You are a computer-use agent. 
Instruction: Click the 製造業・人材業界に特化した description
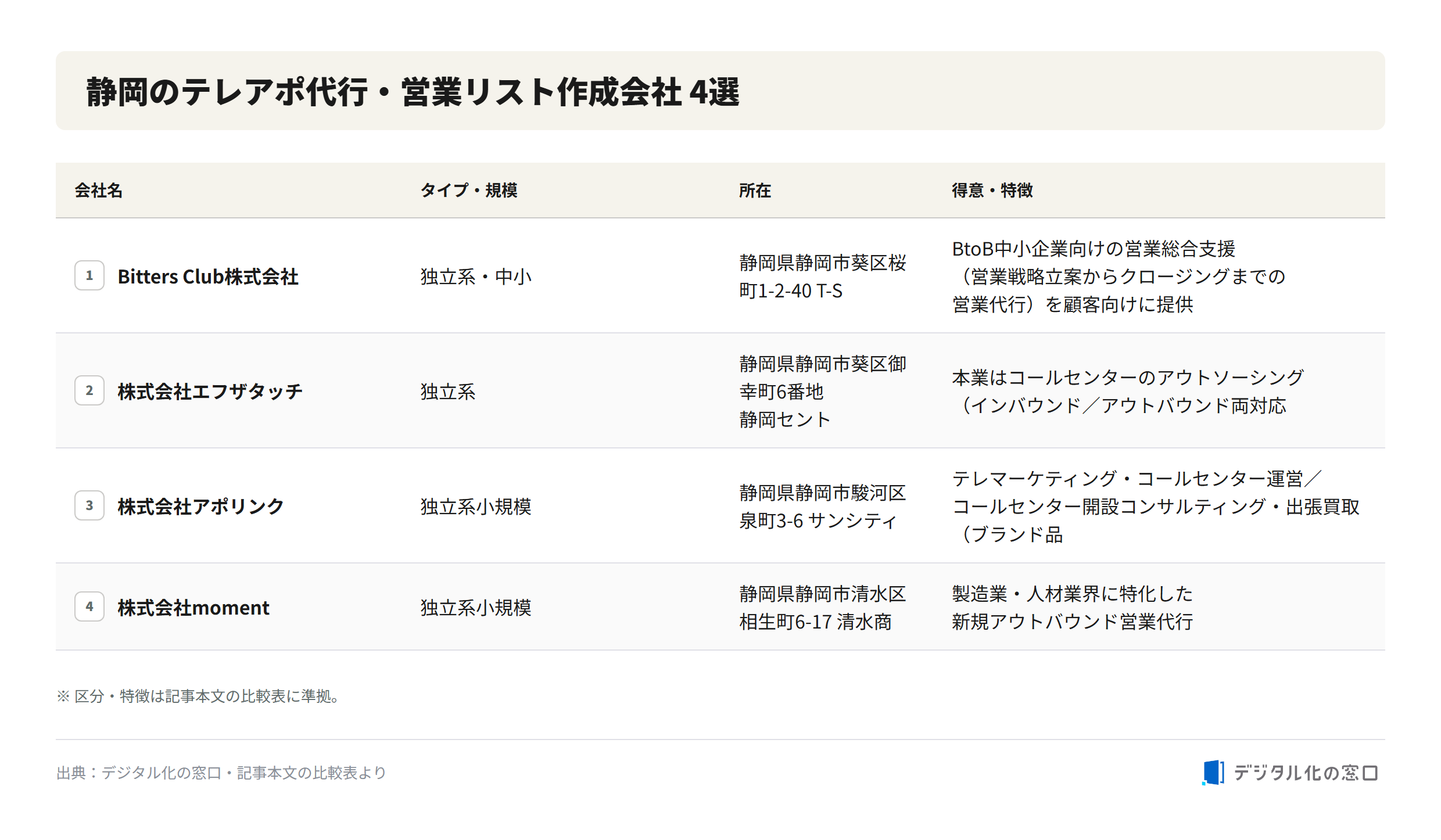(1073, 608)
